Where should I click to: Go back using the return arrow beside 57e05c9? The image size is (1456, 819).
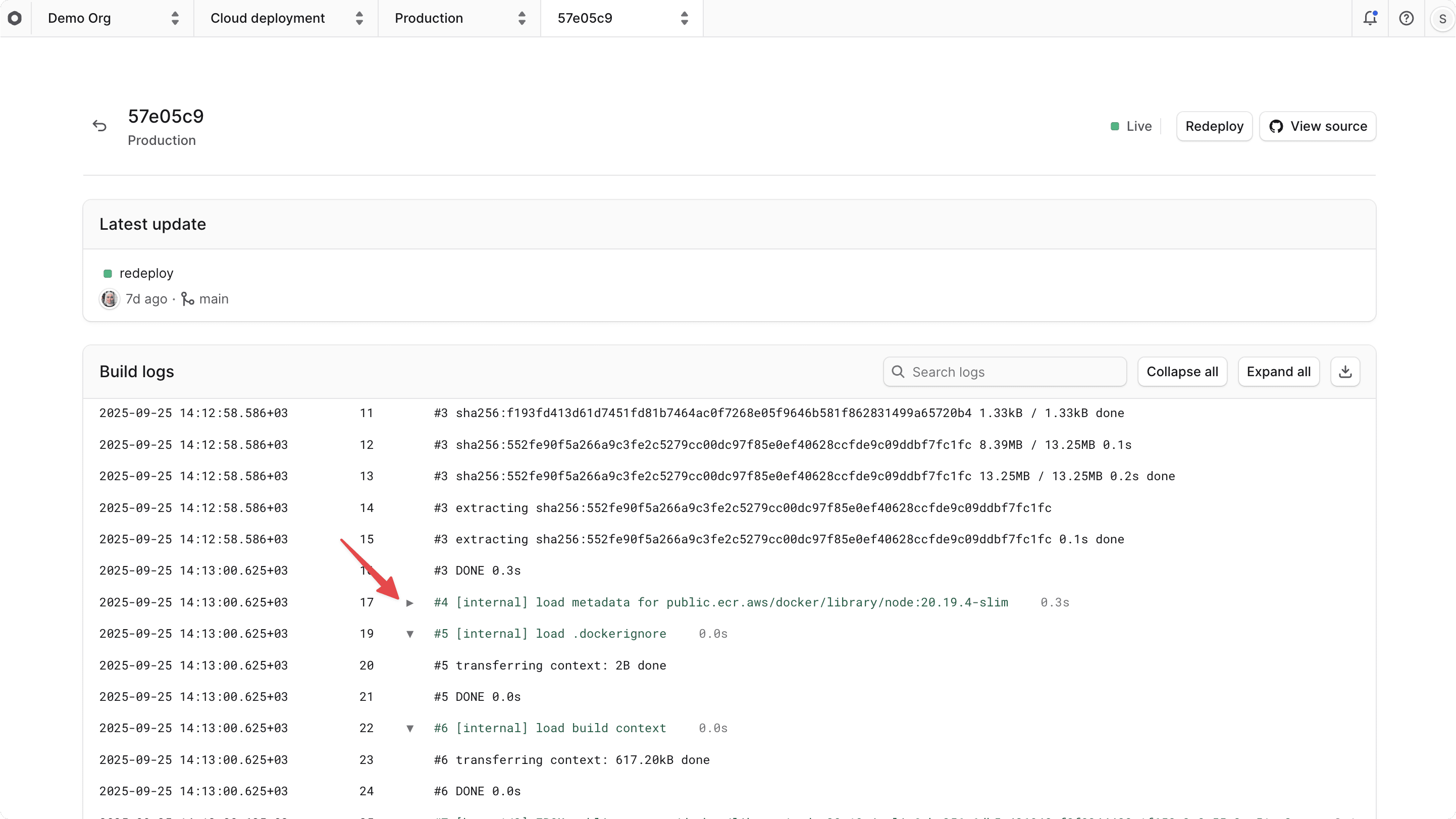pyautogui.click(x=99, y=126)
